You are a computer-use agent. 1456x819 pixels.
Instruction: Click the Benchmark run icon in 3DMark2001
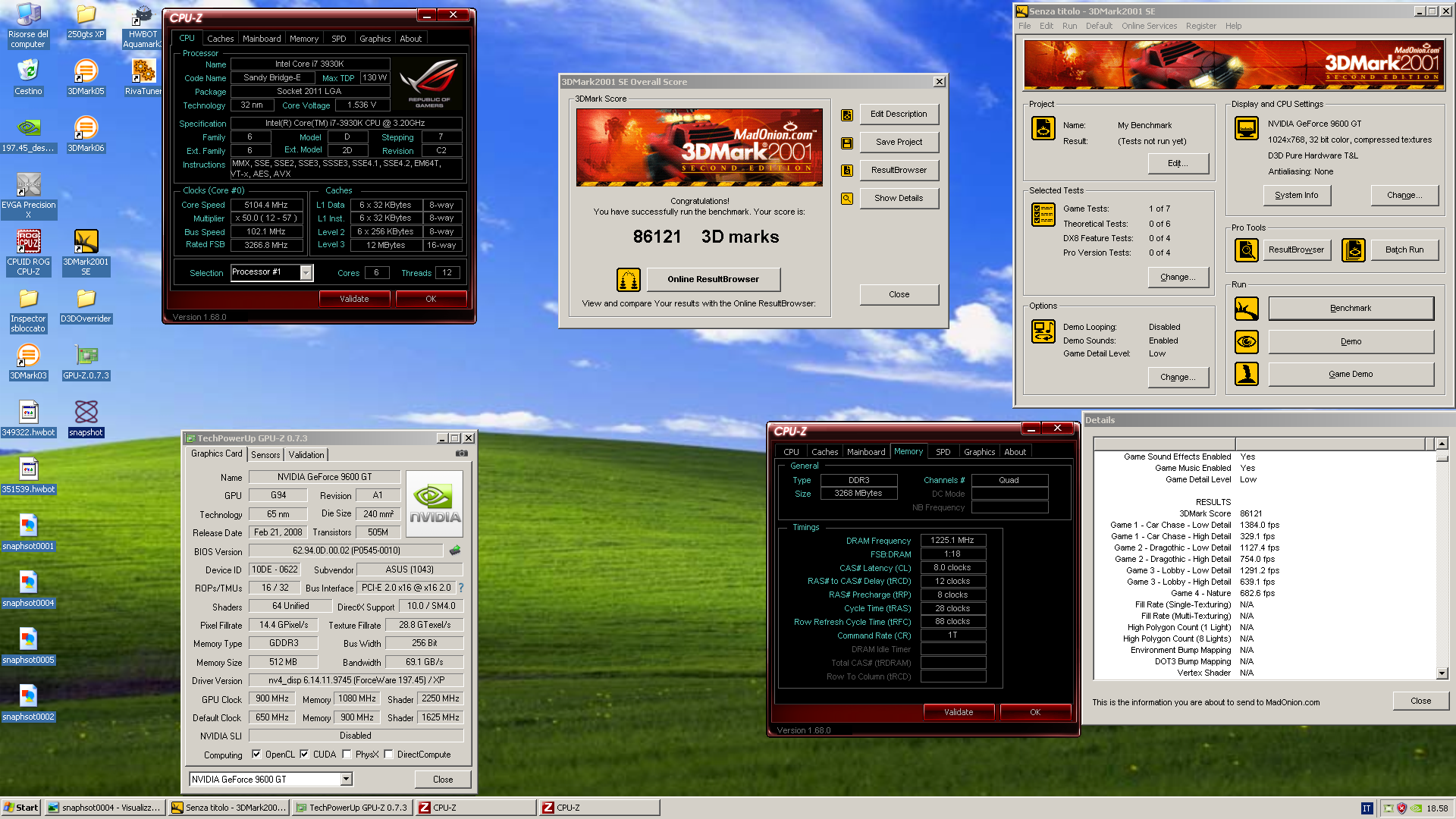pos(1247,309)
